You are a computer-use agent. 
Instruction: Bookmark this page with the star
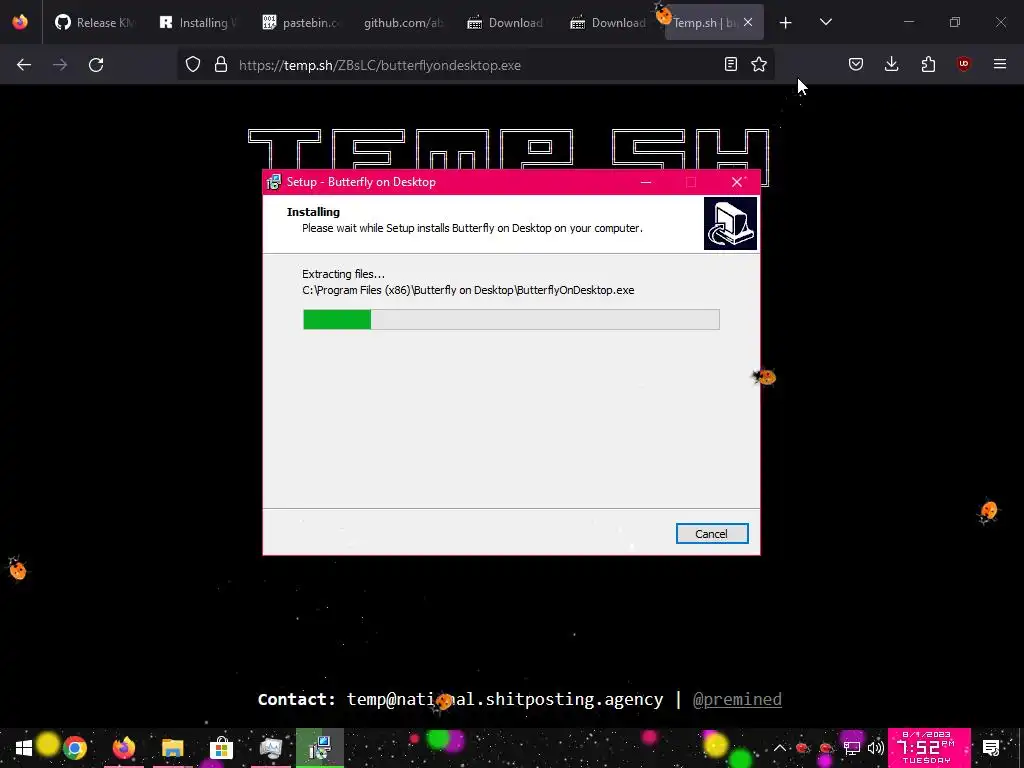click(759, 64)
